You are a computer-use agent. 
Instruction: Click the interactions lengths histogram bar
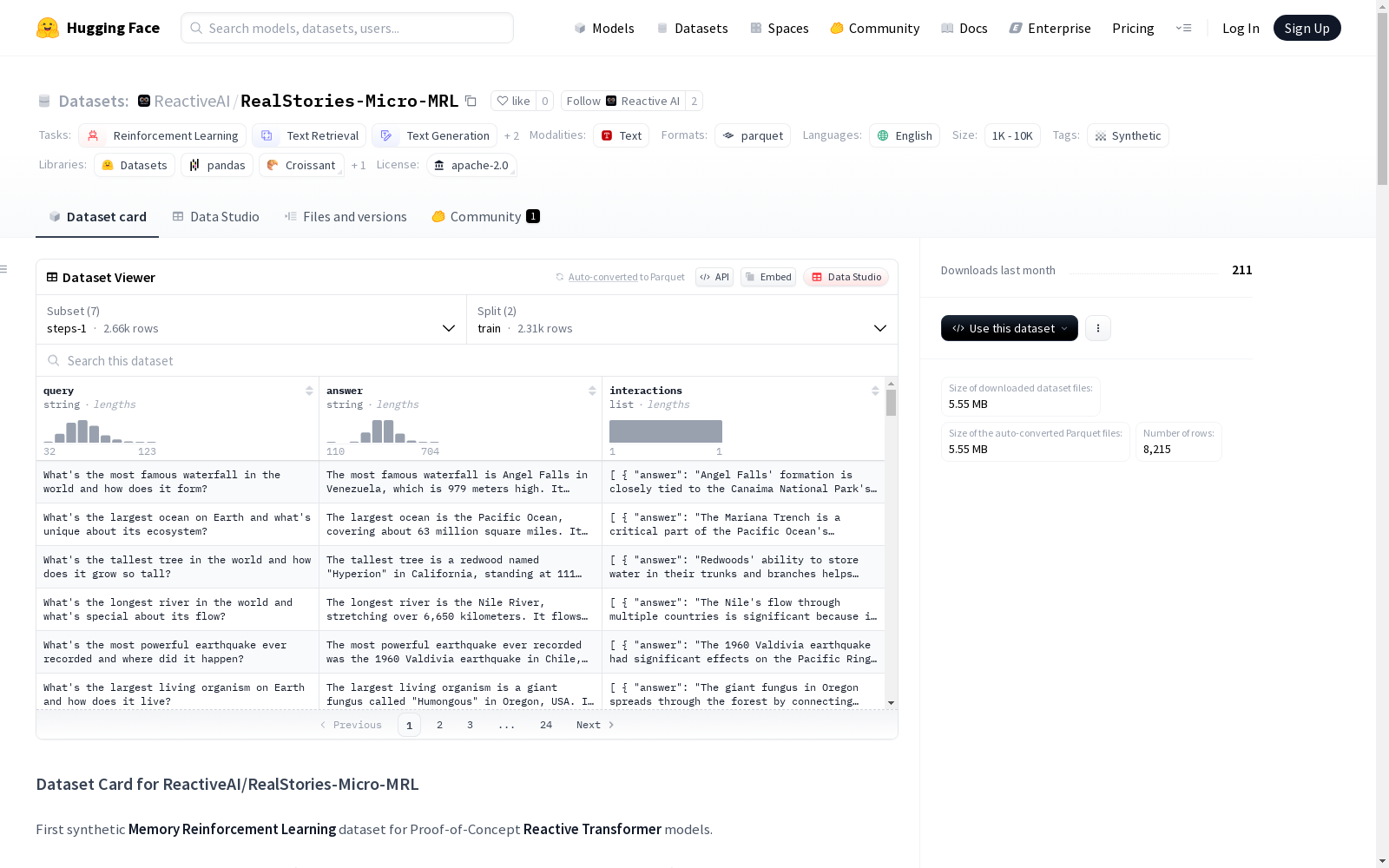(666, 431)
